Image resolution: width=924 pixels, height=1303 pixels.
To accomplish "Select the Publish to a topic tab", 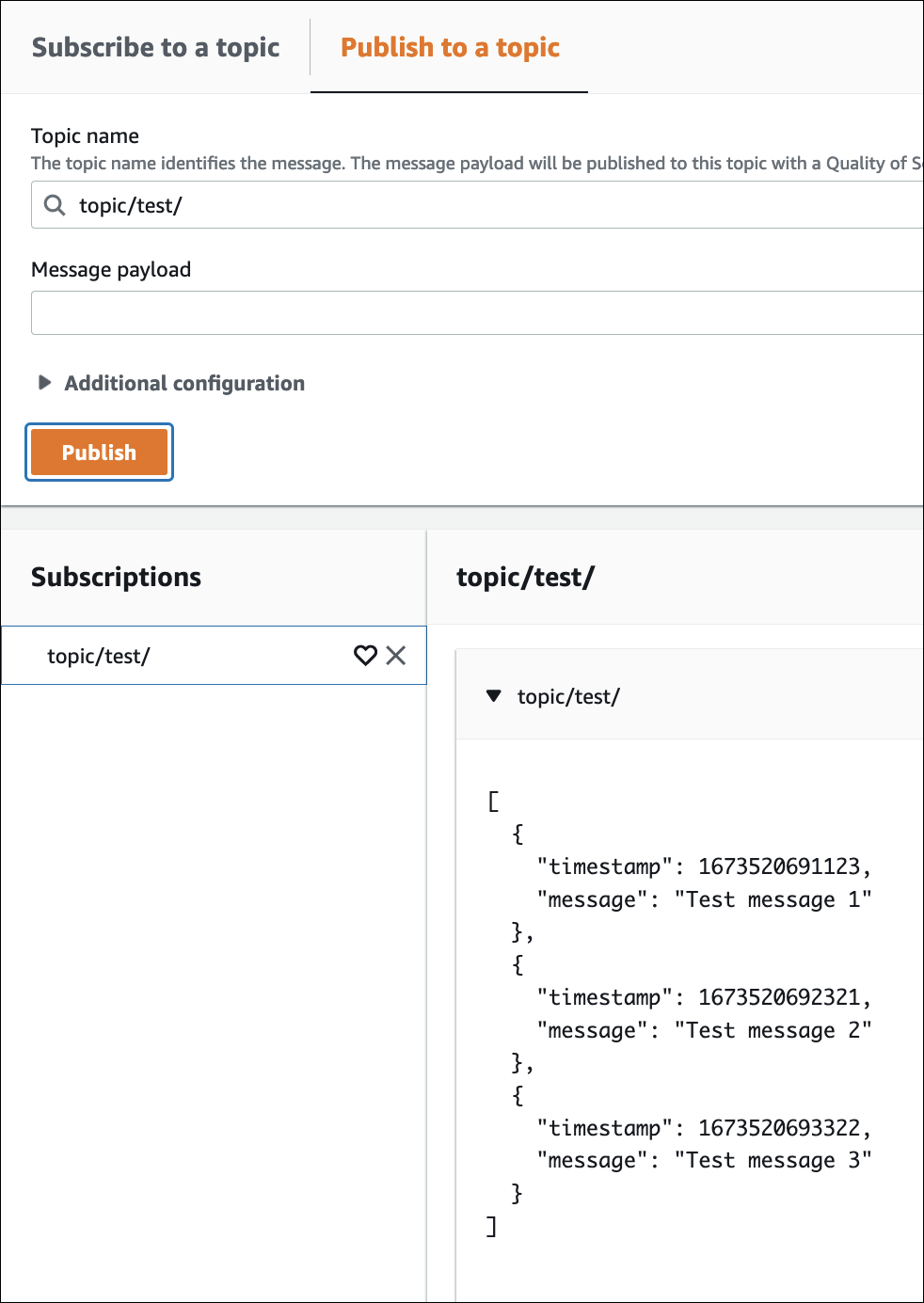I will coord(450,47).
